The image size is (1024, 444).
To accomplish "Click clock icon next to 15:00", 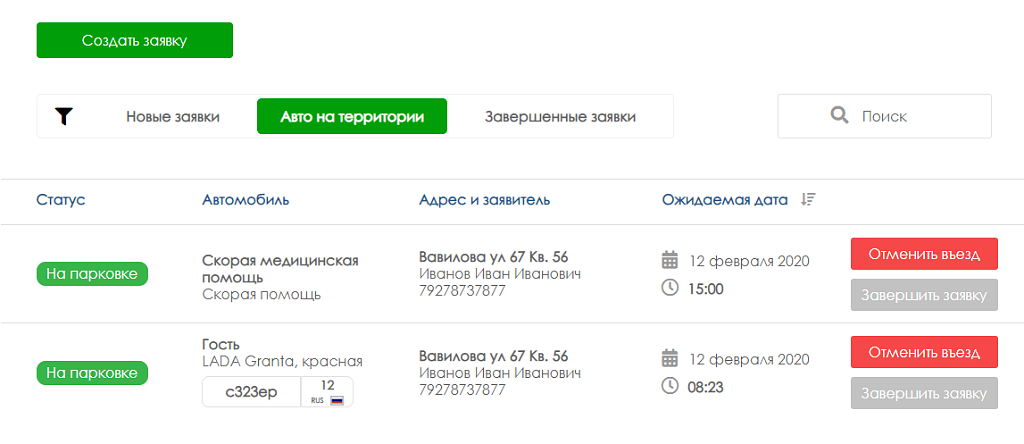I will (670, 288).
